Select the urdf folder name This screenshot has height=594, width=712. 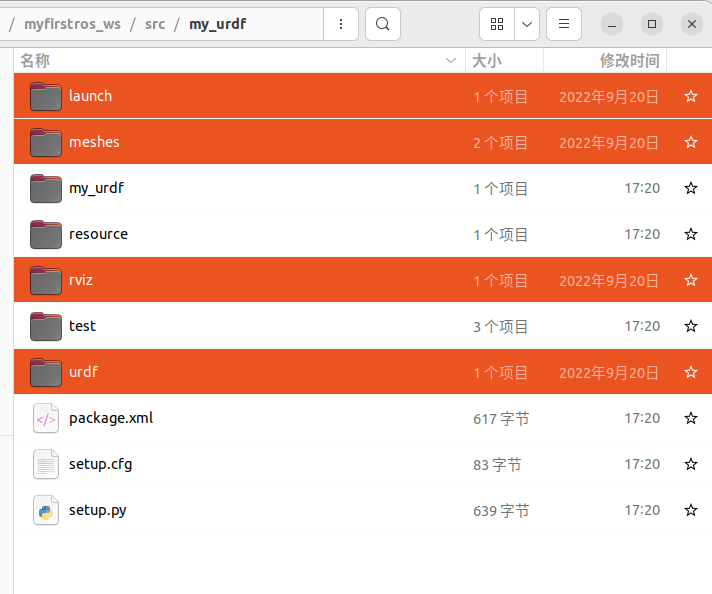(x=84, y=372)
